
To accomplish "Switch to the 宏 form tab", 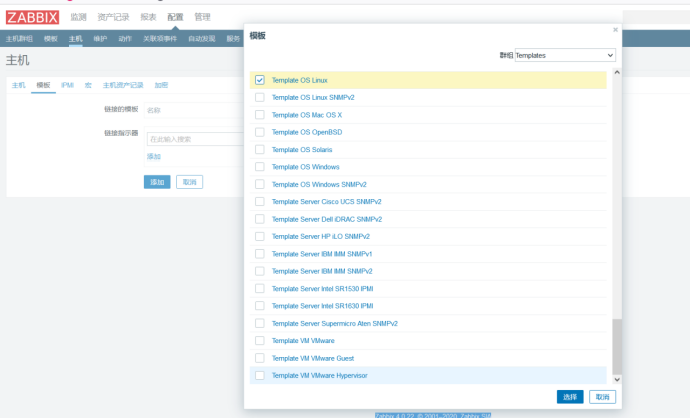I will [x=88, y=85].
